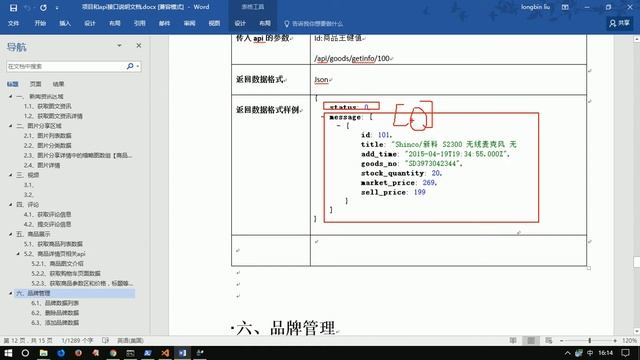The width and height of the screenshot is (640, 360).
Task: Open the 引用 (References) ribbon tab
Action: [x=140, y=23]
